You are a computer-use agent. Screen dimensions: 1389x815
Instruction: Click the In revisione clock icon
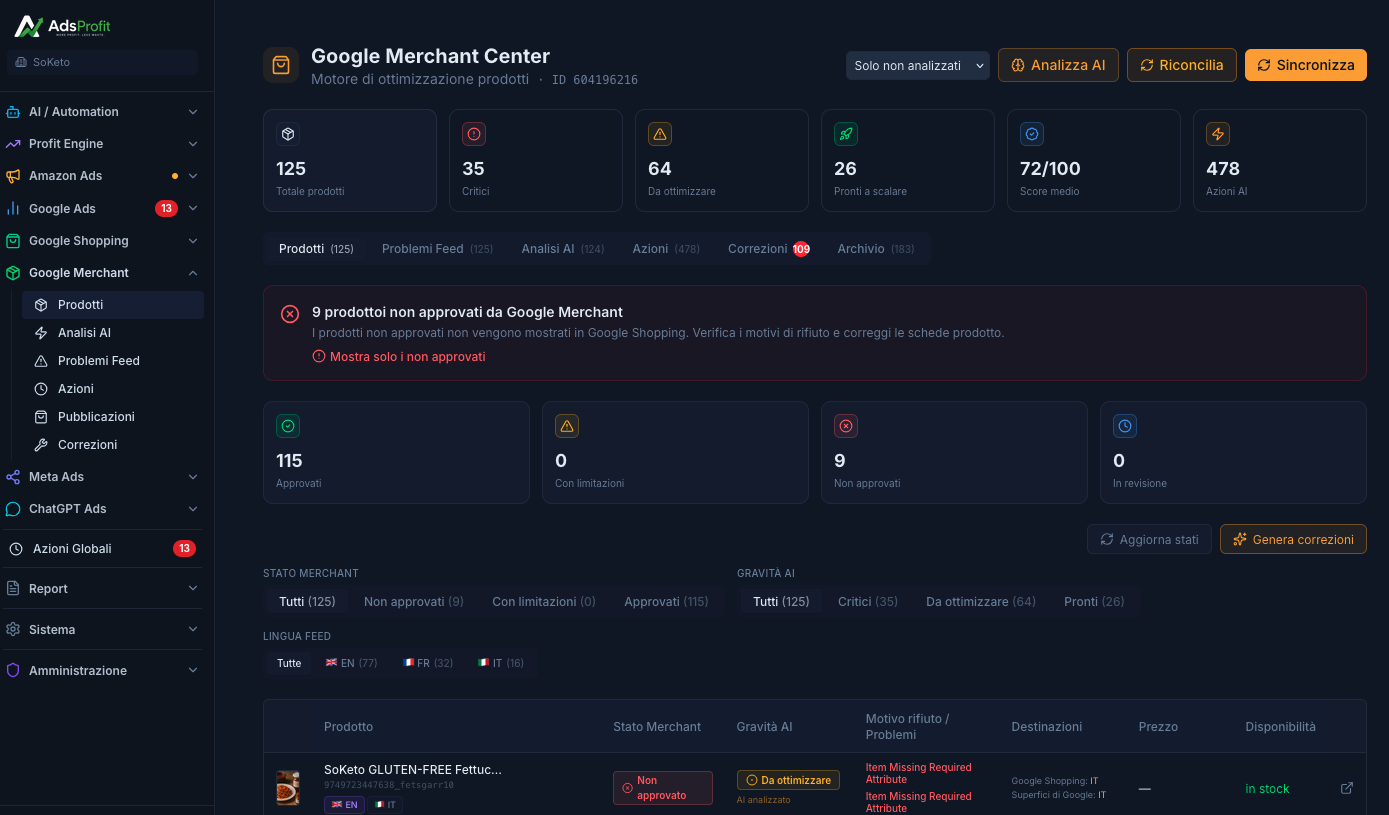[x=1125, y=426]
